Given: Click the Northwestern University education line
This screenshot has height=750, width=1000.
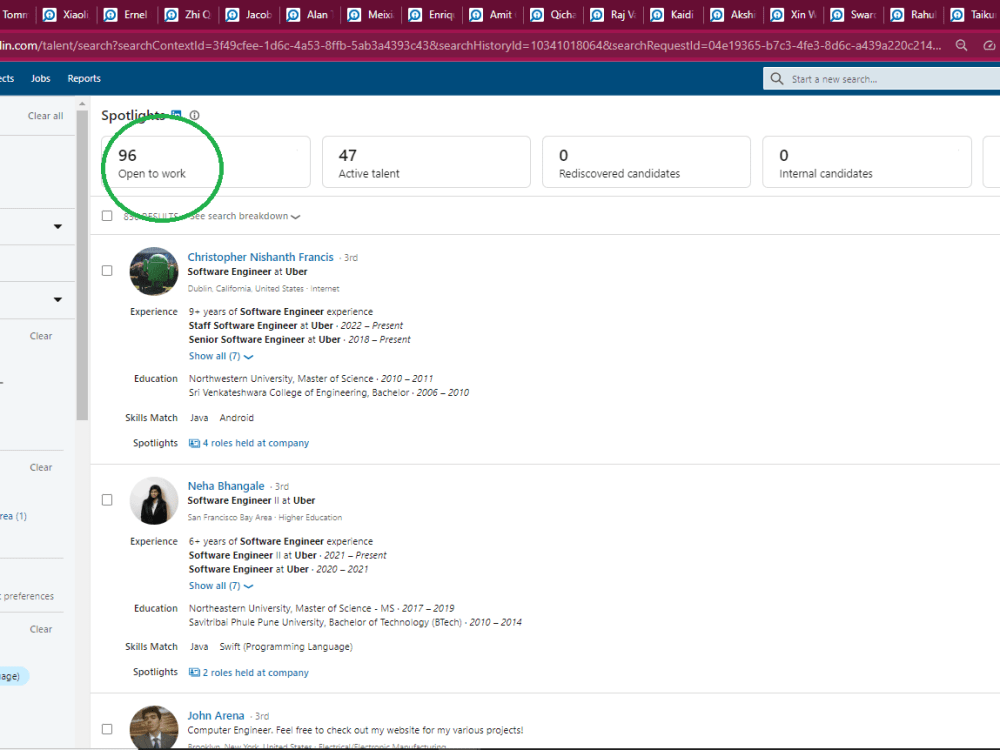Looking at the screenshot, I should 311,379.
